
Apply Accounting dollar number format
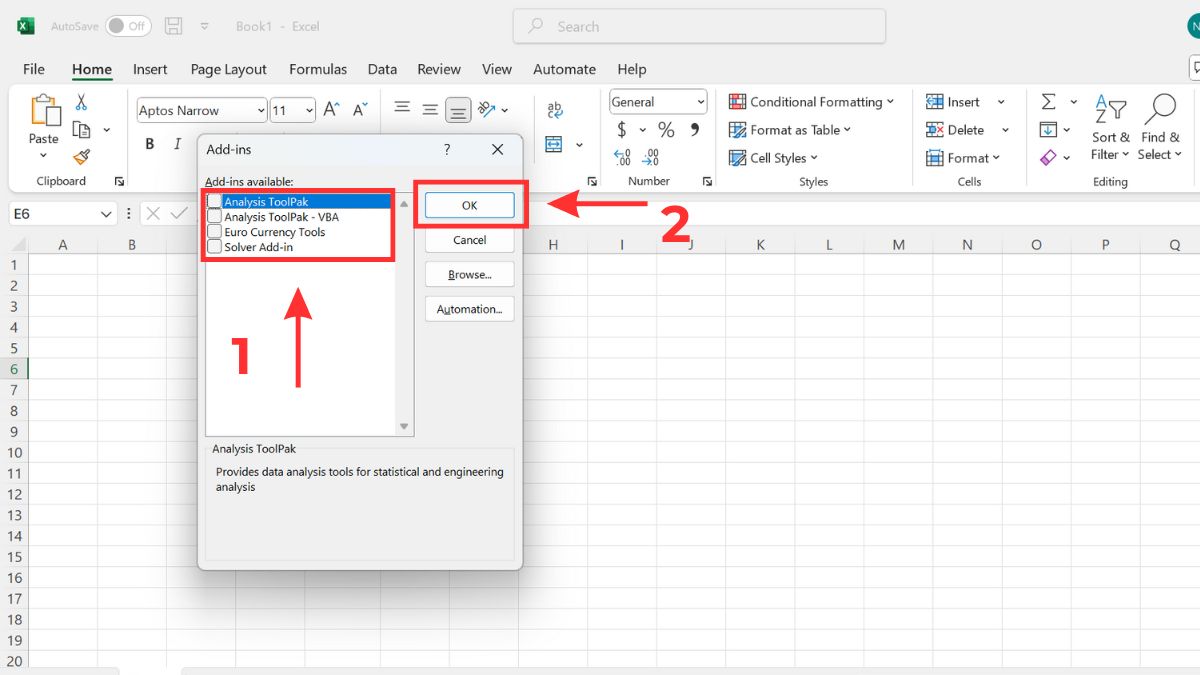[x=622, y=130]
